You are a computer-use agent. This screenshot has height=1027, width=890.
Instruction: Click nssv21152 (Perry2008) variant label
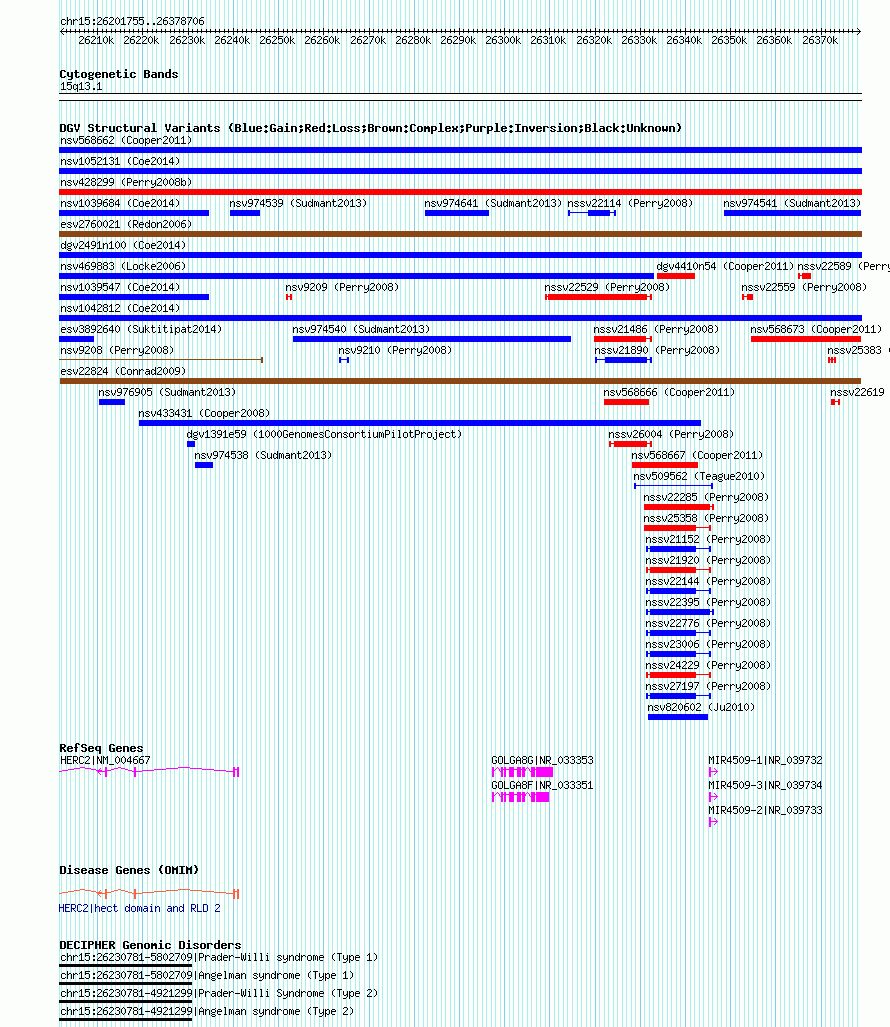tap(708, 538)
